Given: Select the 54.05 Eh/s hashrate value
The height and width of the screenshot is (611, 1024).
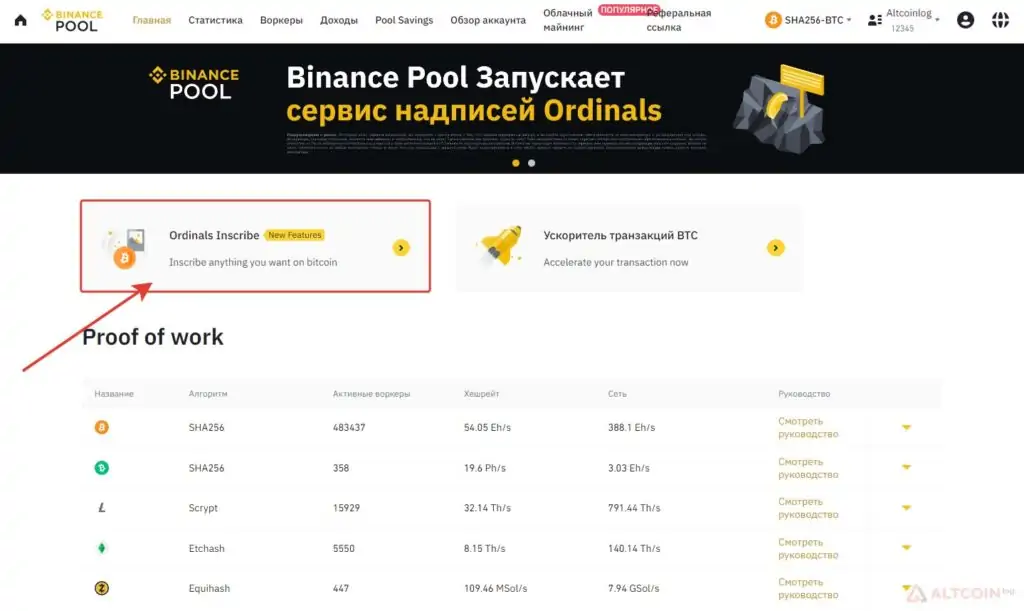Looking at the screenshot, I should (487, 428).
